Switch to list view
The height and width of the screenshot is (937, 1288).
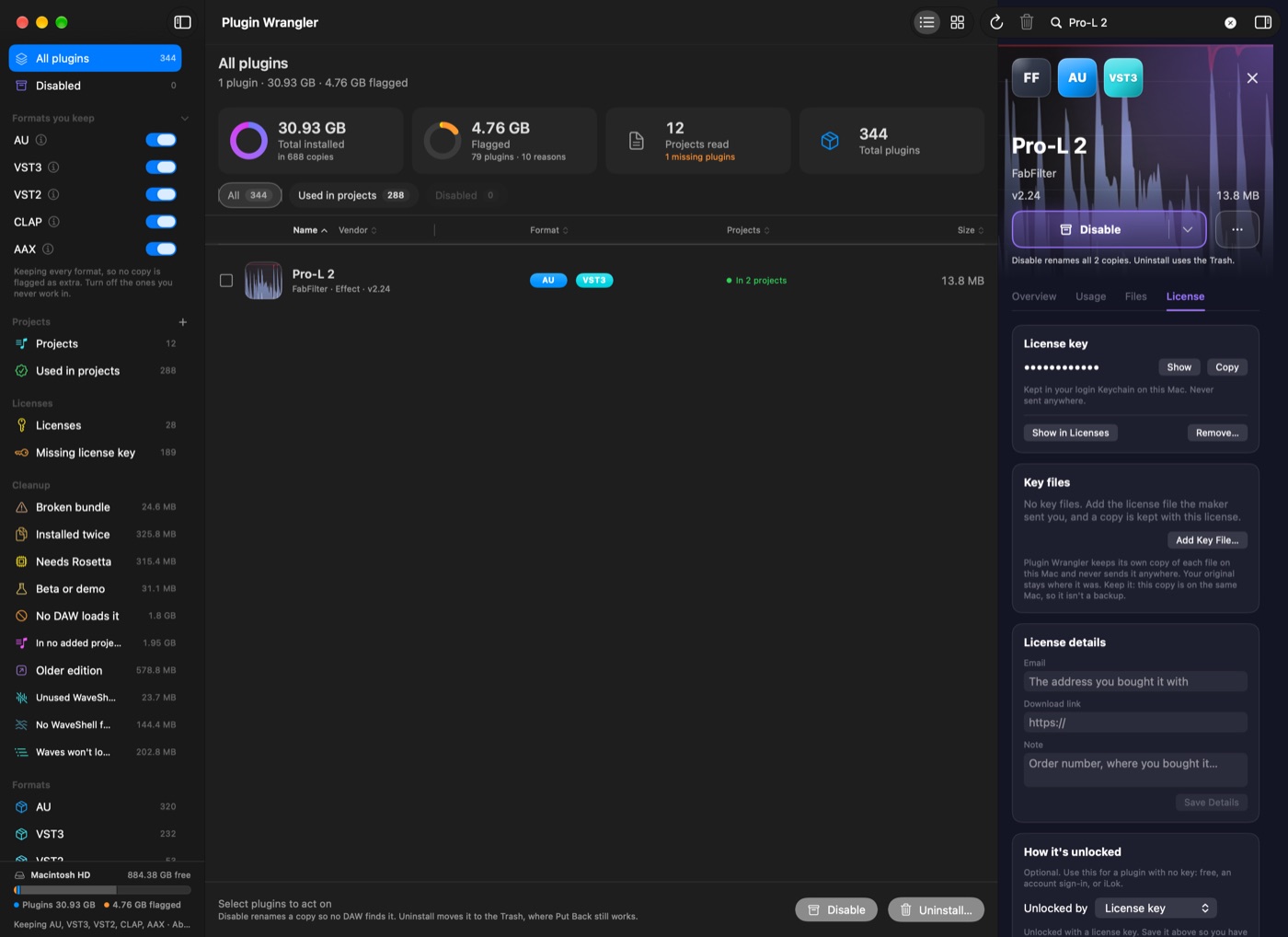tap(926, 22)
